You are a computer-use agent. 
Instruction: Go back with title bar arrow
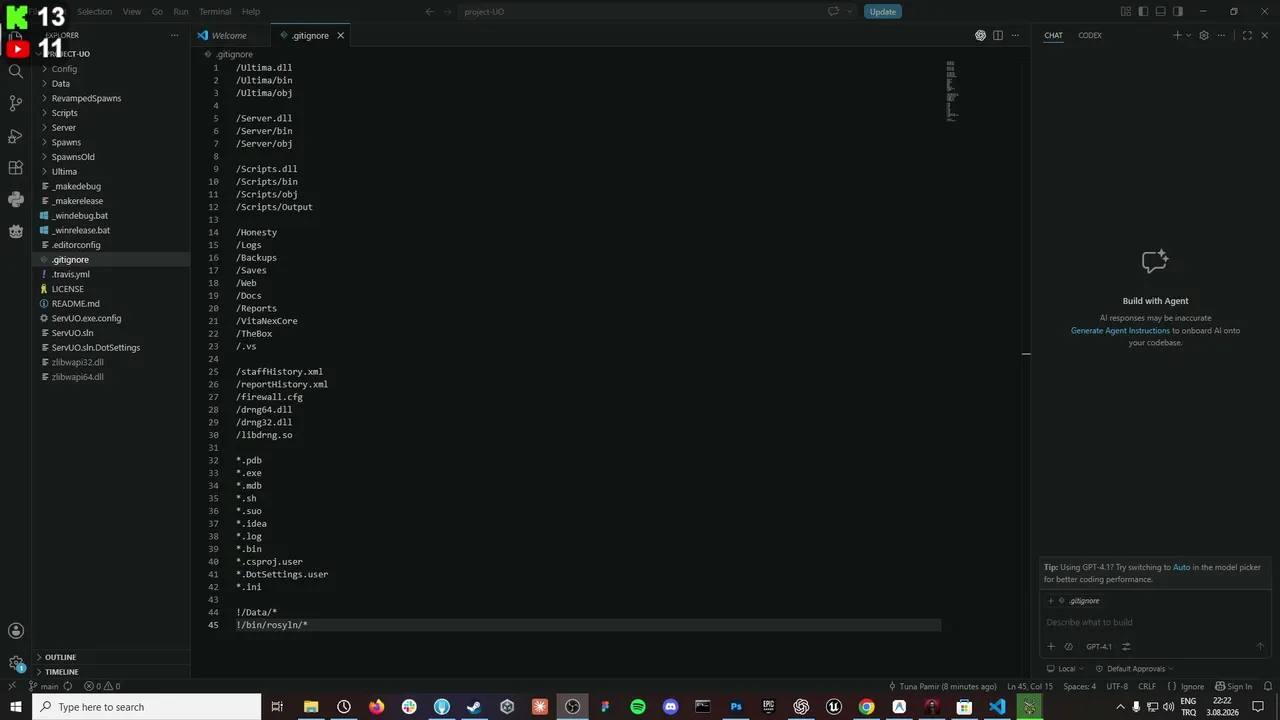[429, 12]
